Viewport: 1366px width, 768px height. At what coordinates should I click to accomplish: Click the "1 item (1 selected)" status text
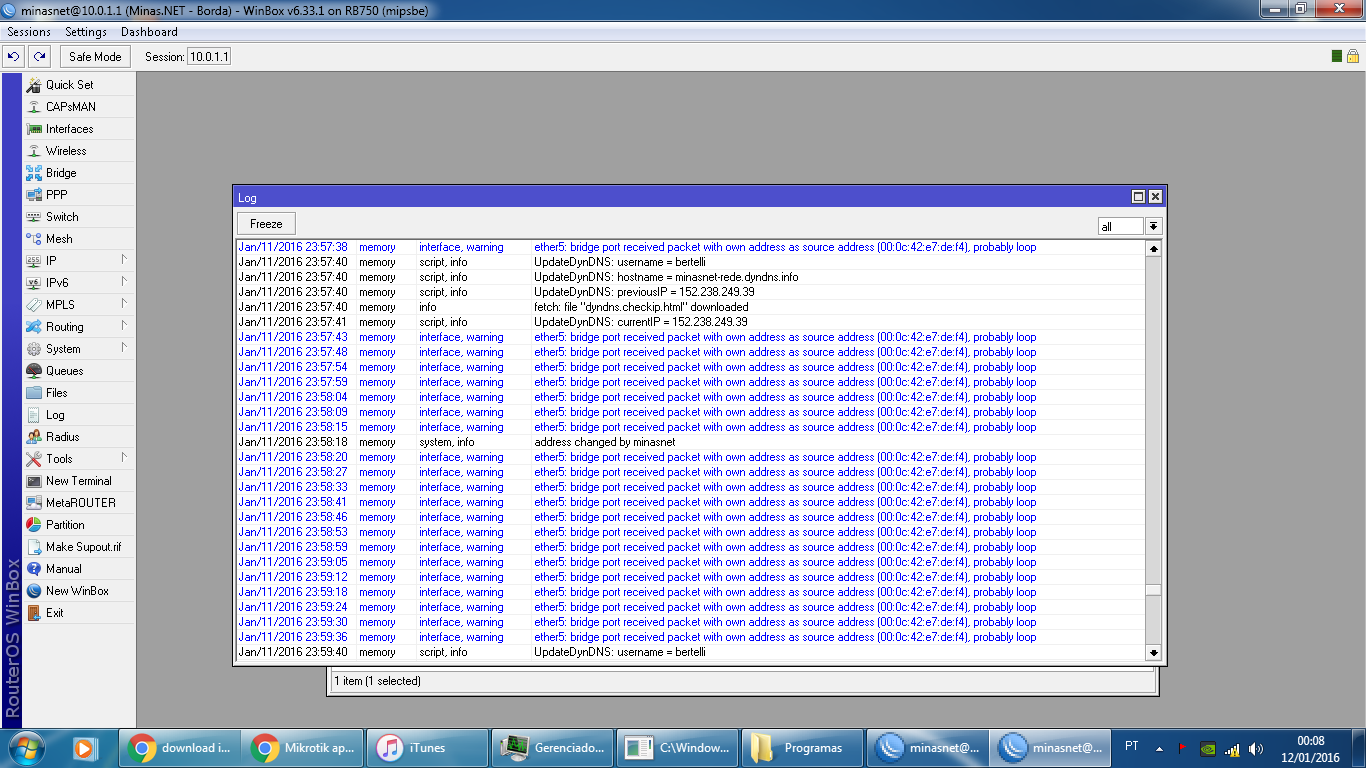[378, 681]
